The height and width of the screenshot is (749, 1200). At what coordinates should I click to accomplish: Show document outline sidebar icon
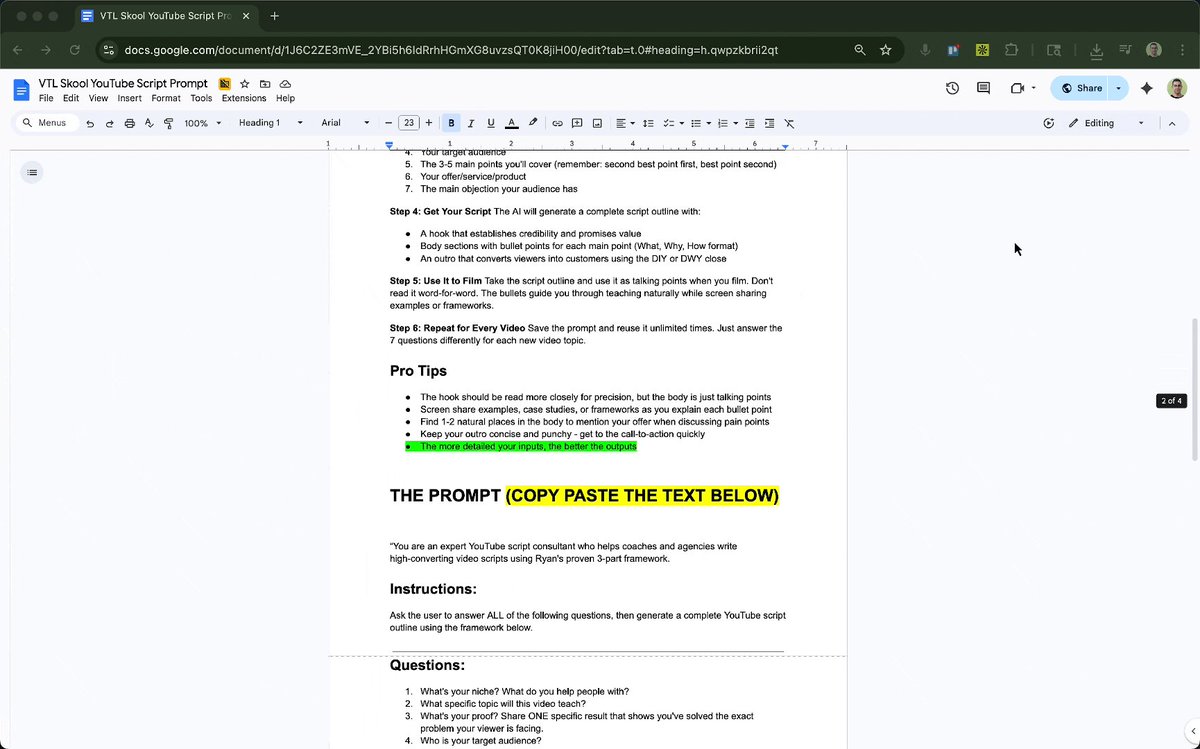32,172
